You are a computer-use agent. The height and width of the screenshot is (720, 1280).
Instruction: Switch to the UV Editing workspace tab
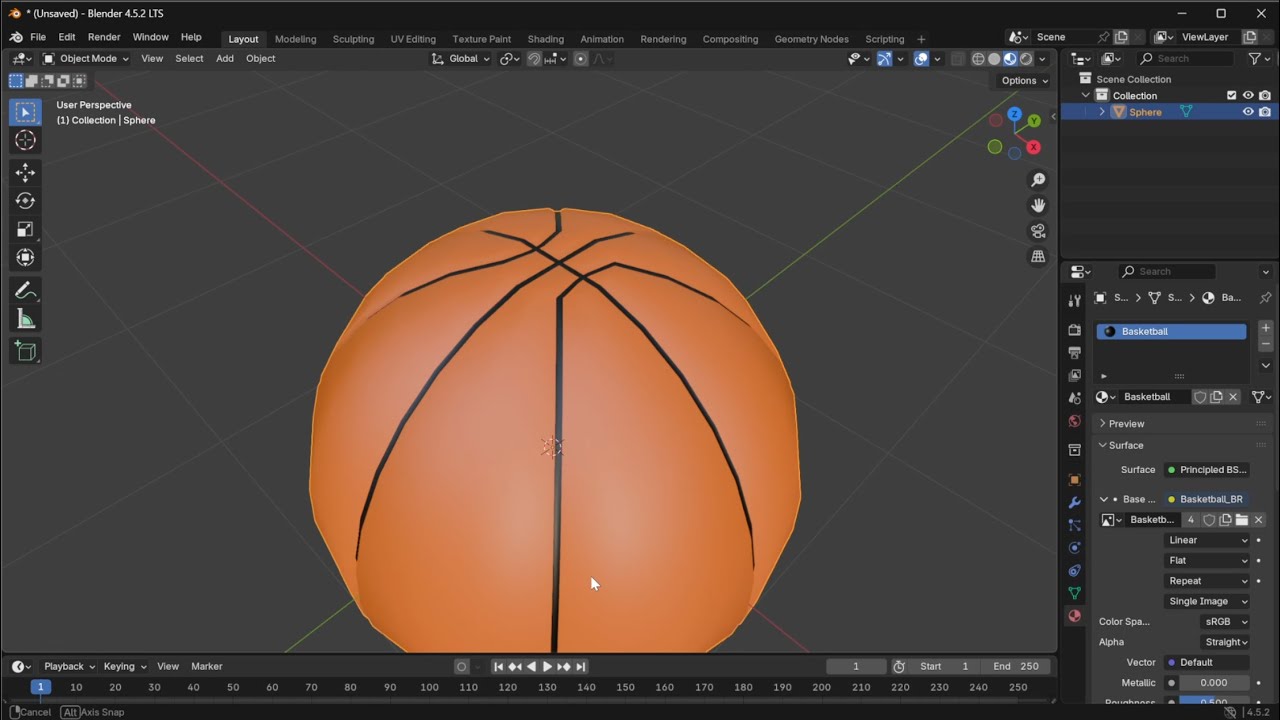coord(413,39)
